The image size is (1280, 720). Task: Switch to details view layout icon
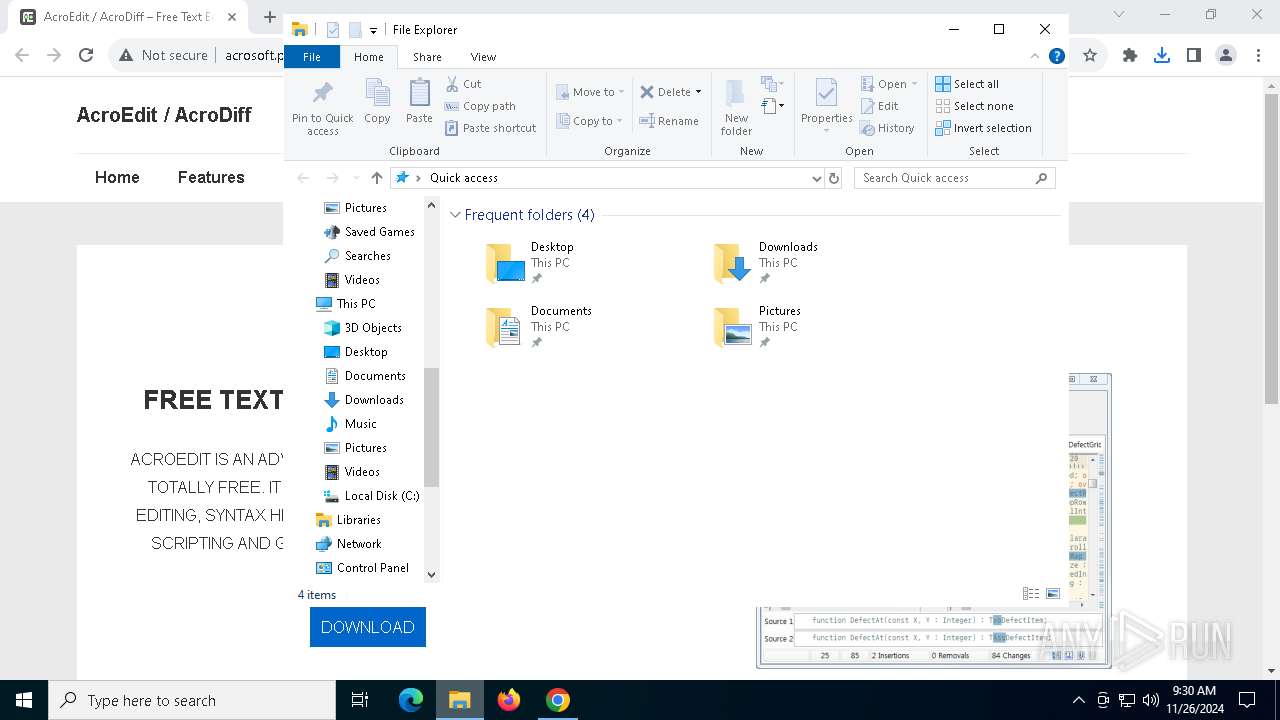[x=1031, y=594]
